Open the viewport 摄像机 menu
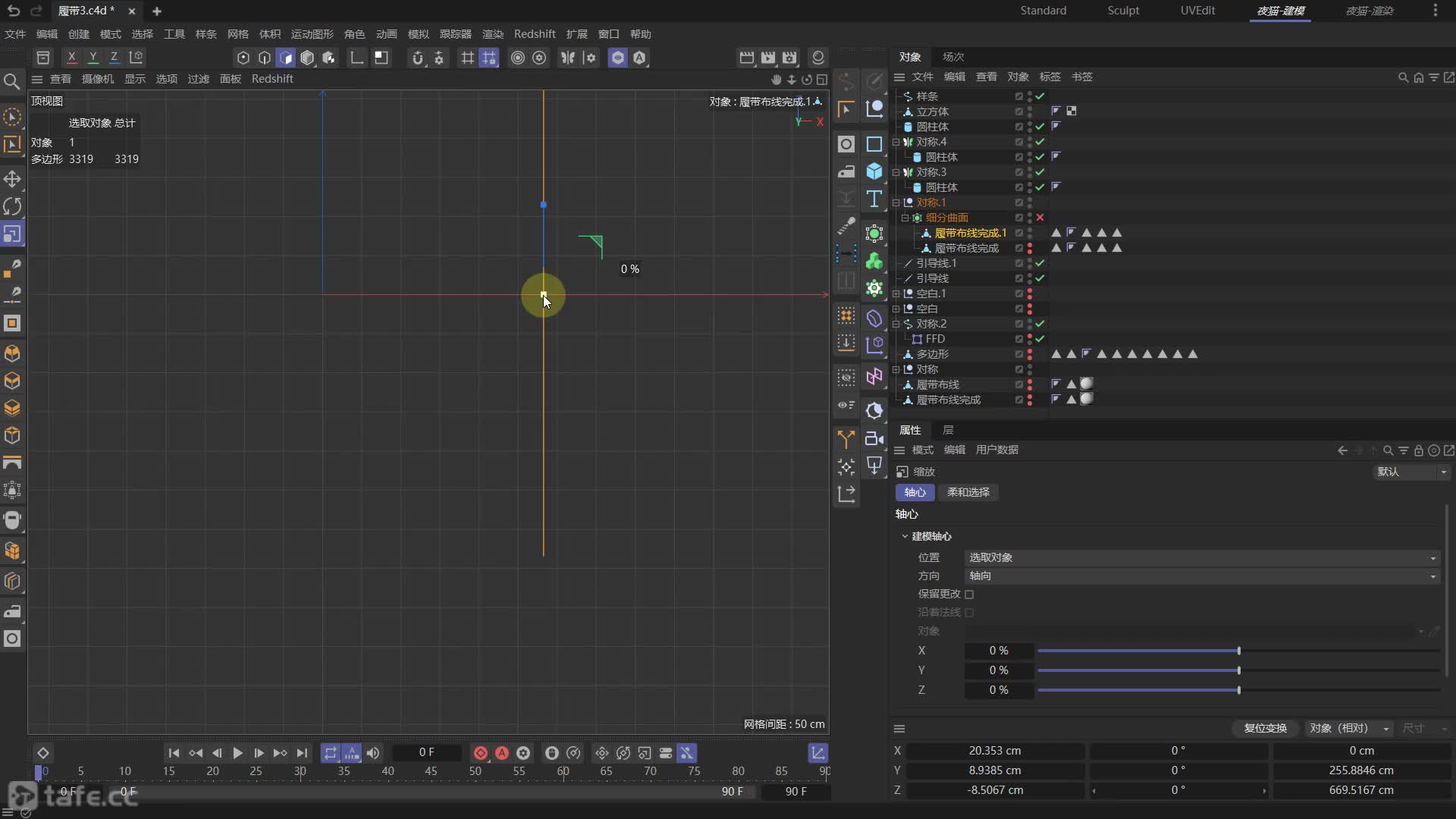The height and width of the screenshot is (819, 1456). pos(97,79)
